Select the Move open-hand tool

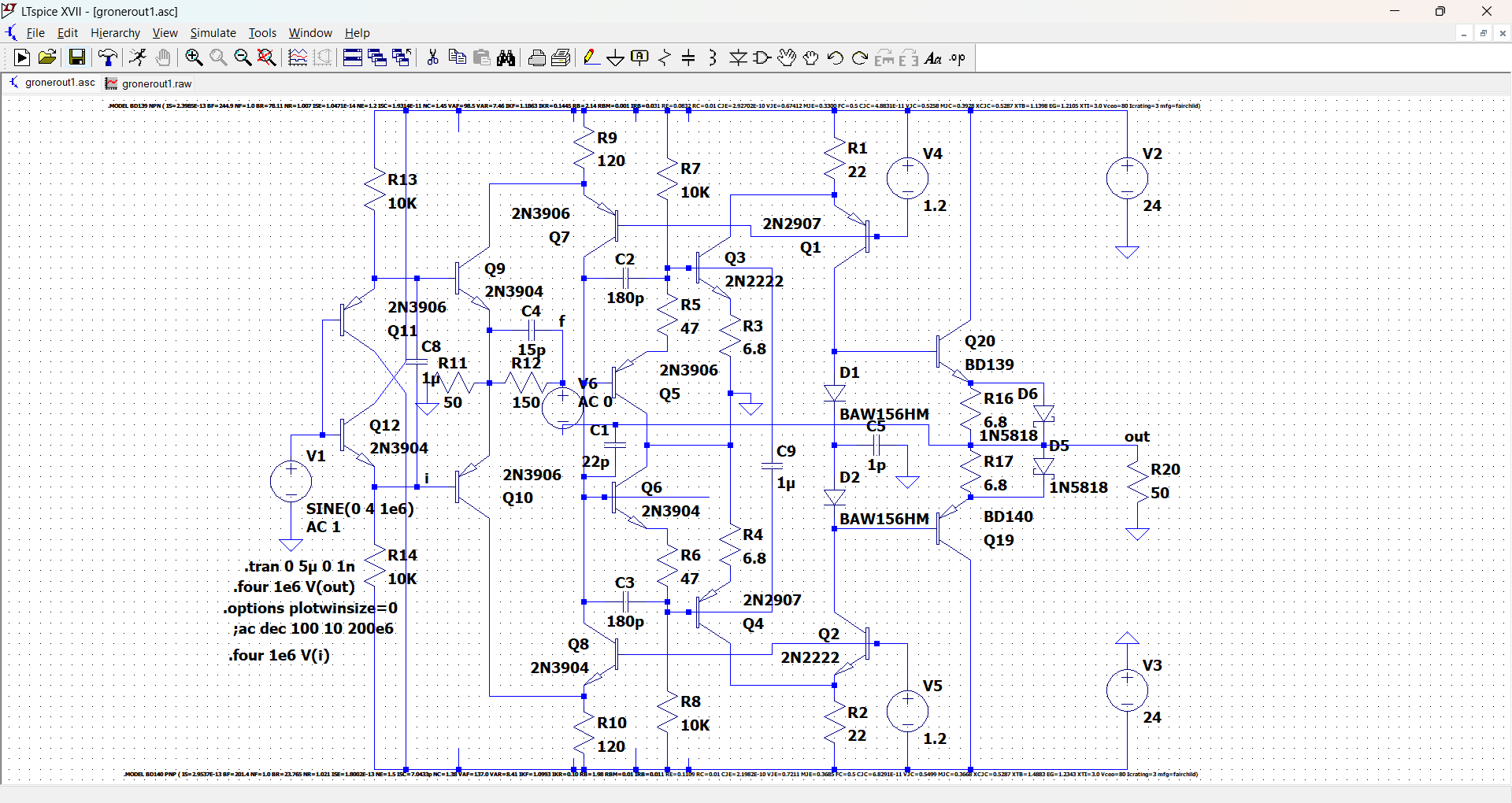pyautogui.click(x=787, y=57)
